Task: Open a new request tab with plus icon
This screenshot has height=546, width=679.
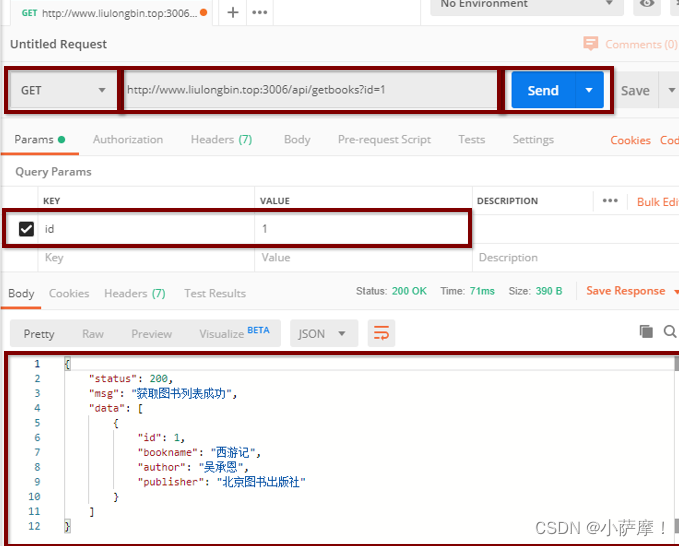Action: [233, 12]
